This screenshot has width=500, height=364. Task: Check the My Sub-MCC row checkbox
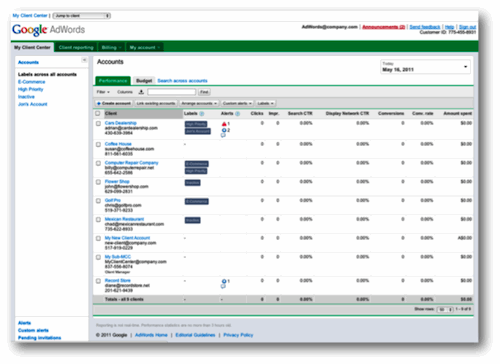(98, 257)
